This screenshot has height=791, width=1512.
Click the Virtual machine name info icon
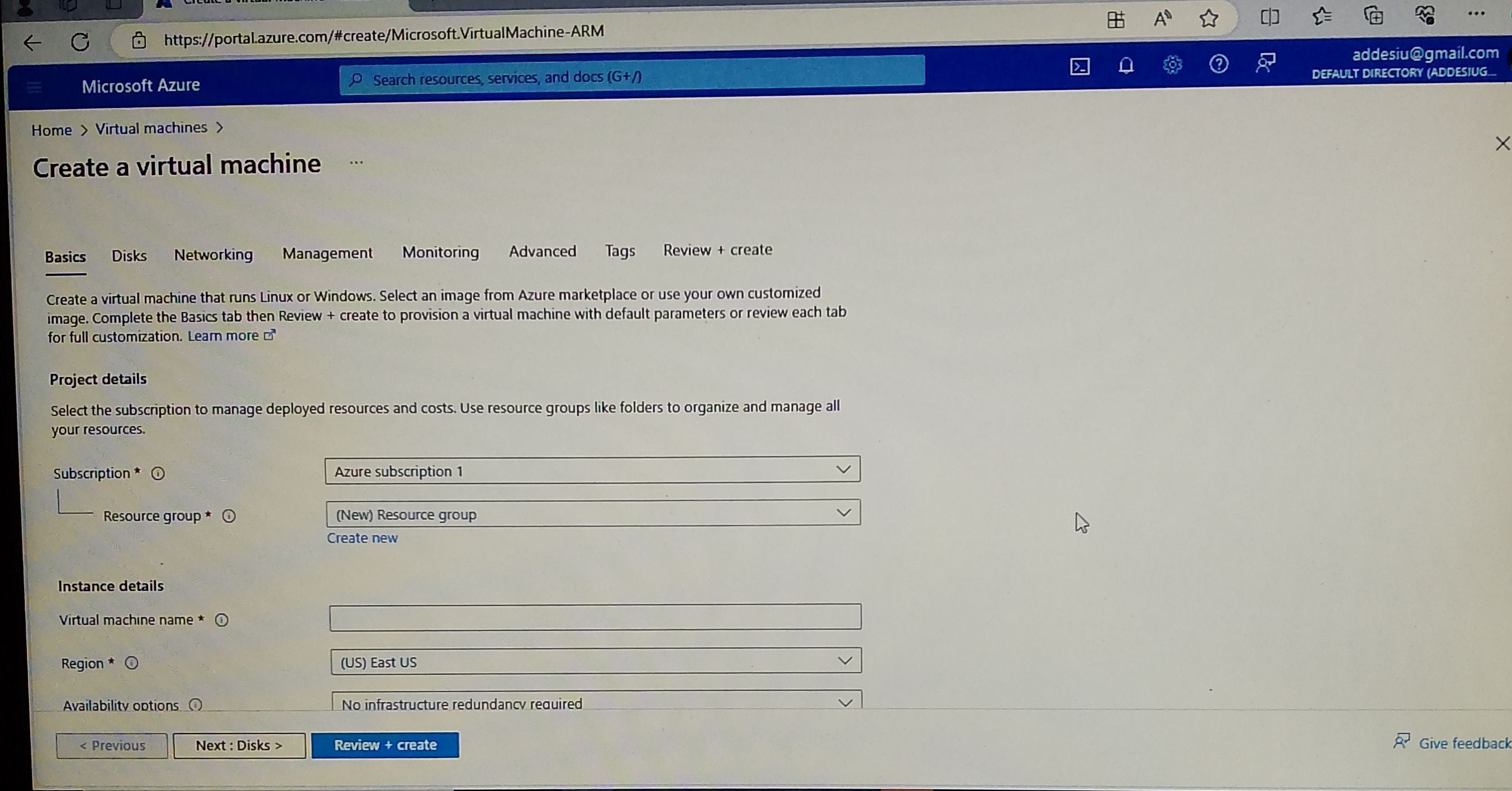coord(221,620)
